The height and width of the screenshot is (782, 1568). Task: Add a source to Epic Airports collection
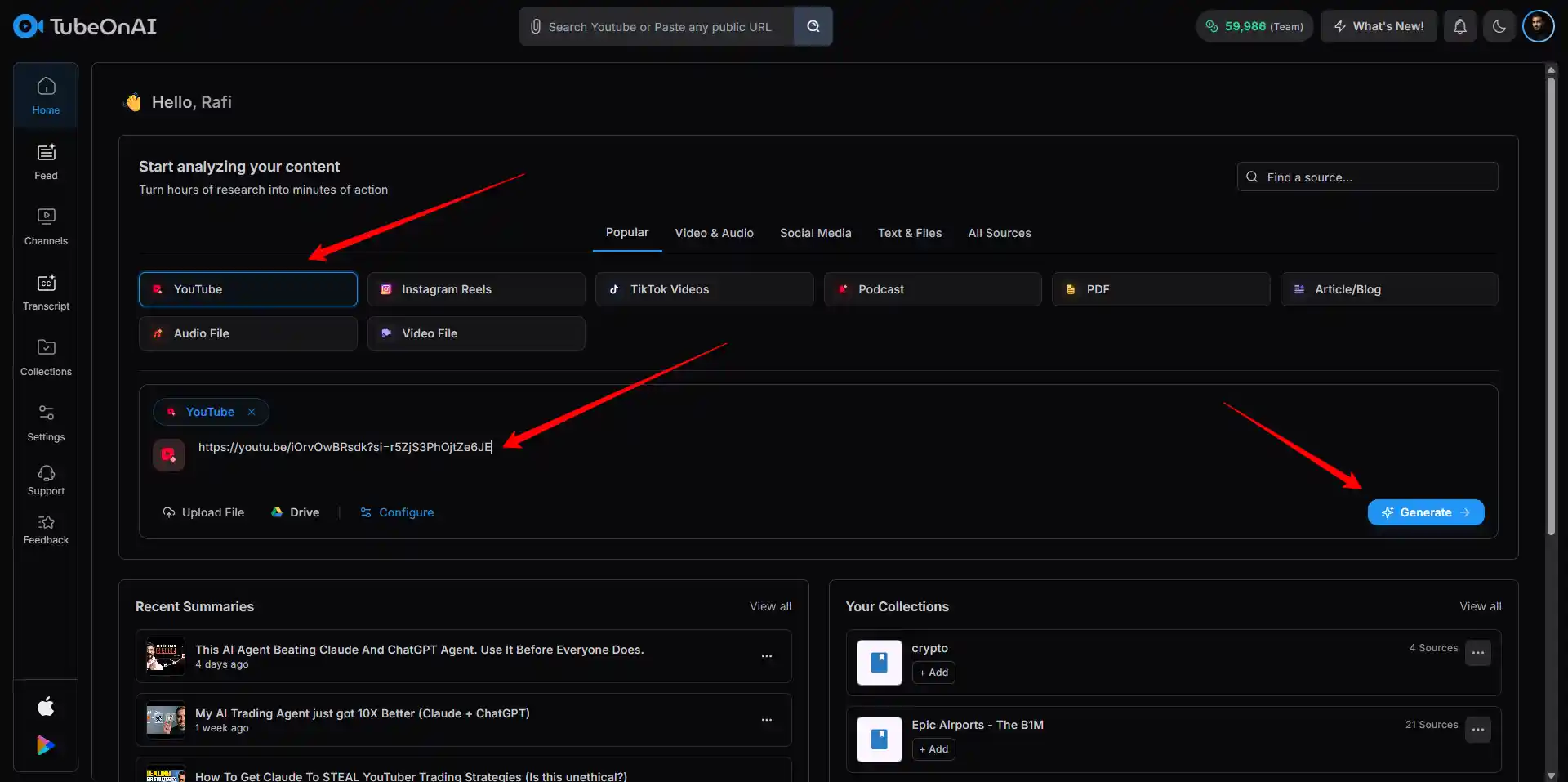(933, 749)
